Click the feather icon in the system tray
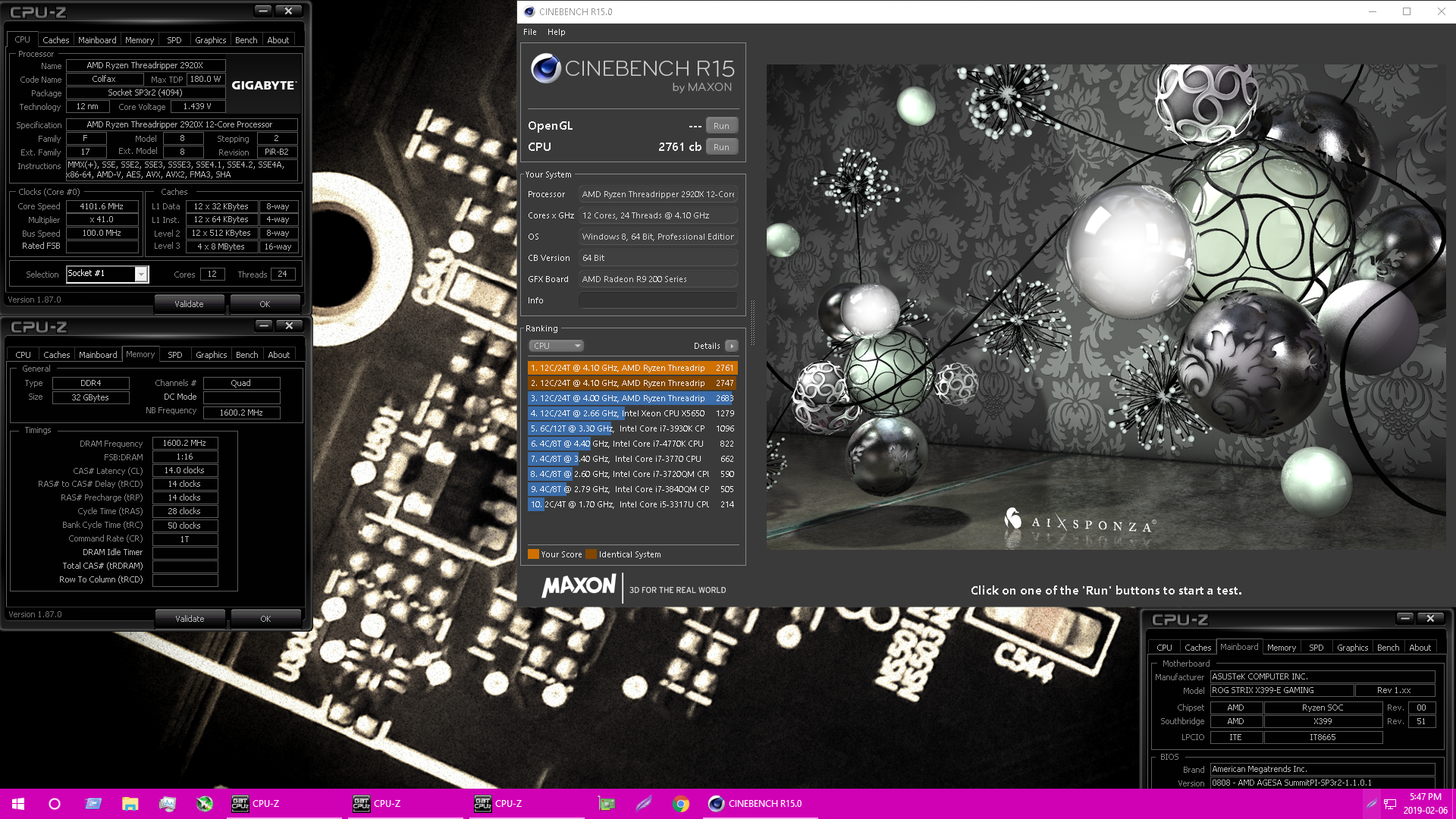Screen dimensions: 1456x819 click(1371, 804)
